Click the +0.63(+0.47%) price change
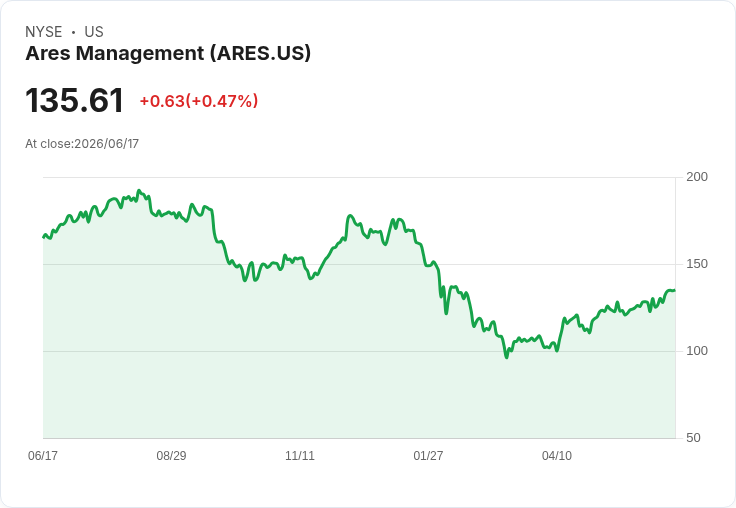This screenshot has width=736, height=508. [x=199, y=101]
